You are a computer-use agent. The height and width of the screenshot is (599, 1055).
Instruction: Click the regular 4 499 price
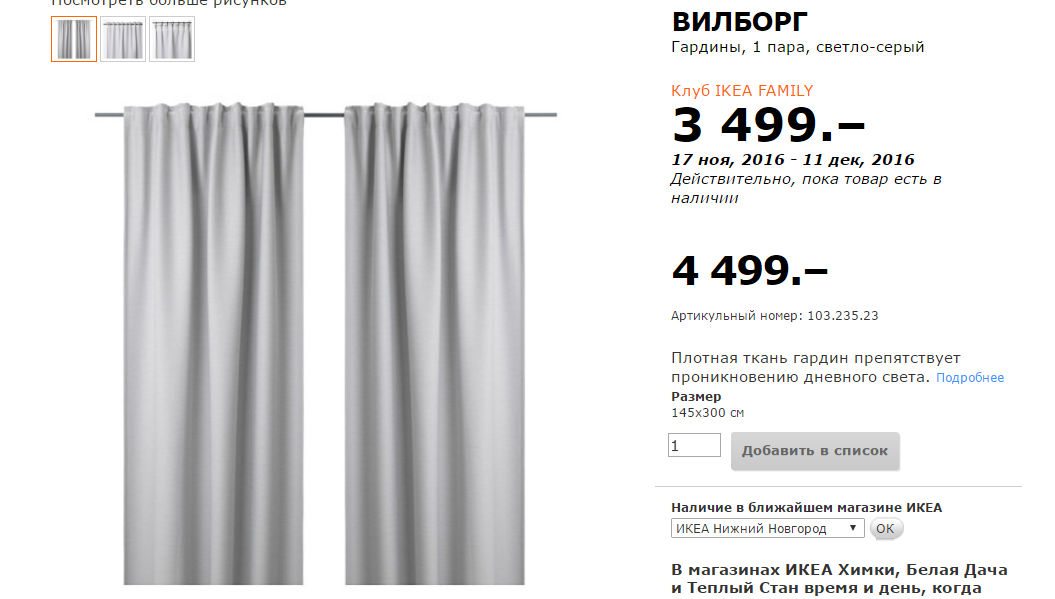[x=750, y=271]
